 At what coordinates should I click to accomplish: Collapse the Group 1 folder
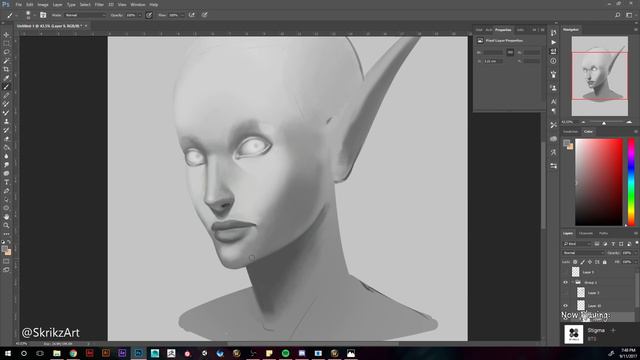coord(573,282)
